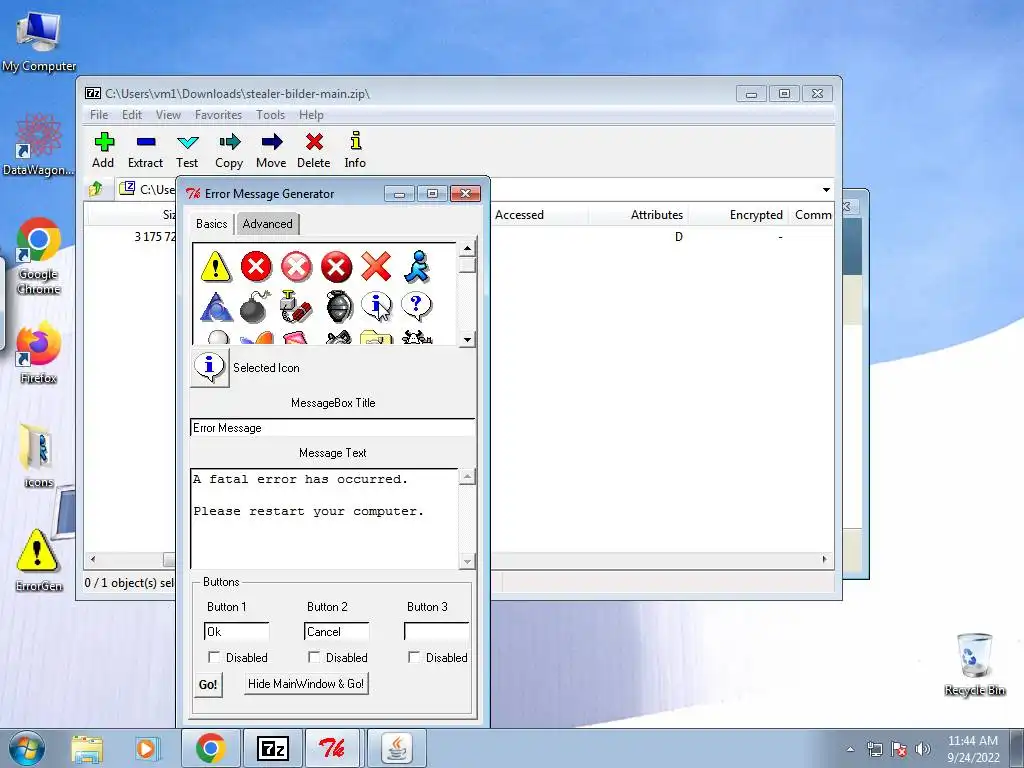Click the Selected Icon preview button

click(210, 367)
